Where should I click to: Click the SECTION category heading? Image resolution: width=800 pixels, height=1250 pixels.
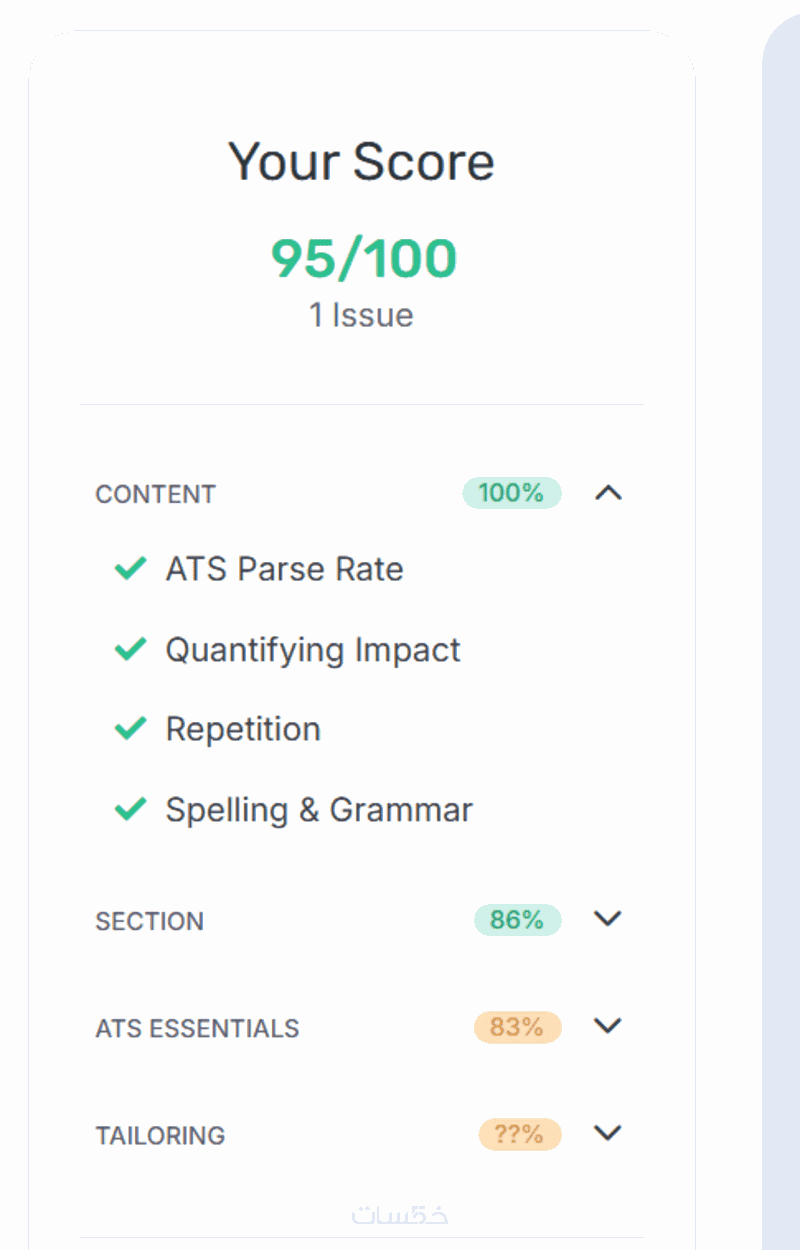(149, 921)
